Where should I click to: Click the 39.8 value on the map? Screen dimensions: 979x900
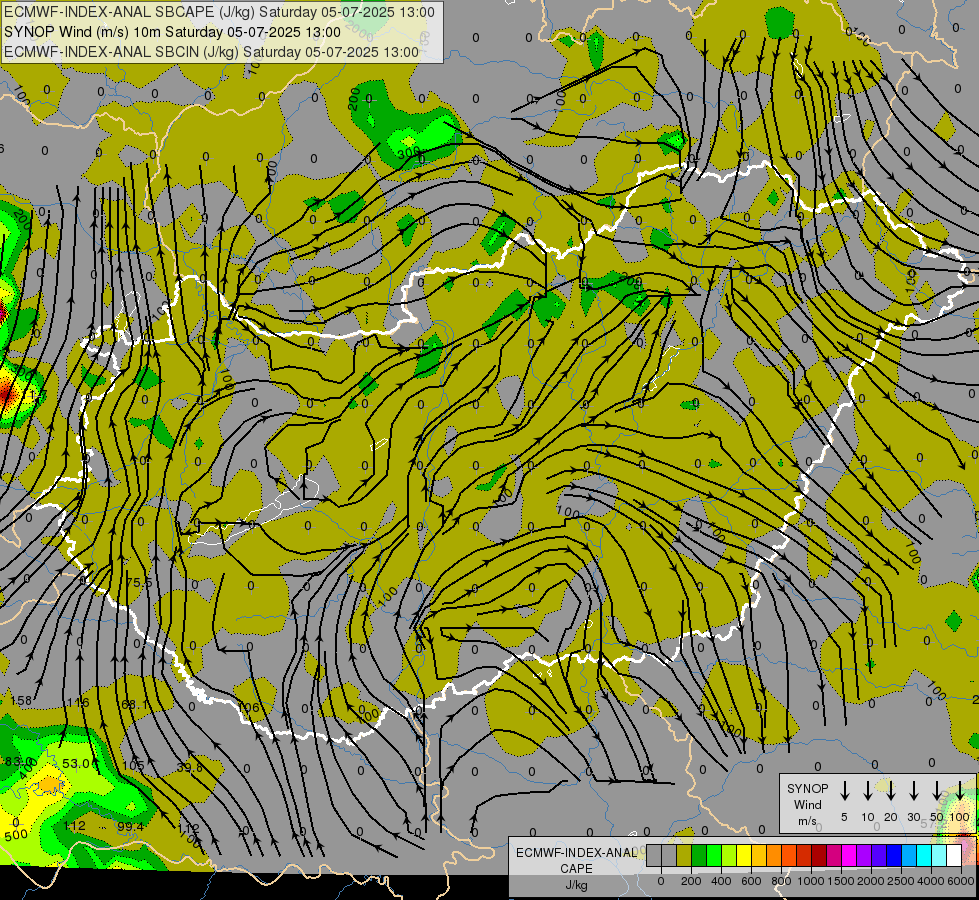tap(189, 768)
